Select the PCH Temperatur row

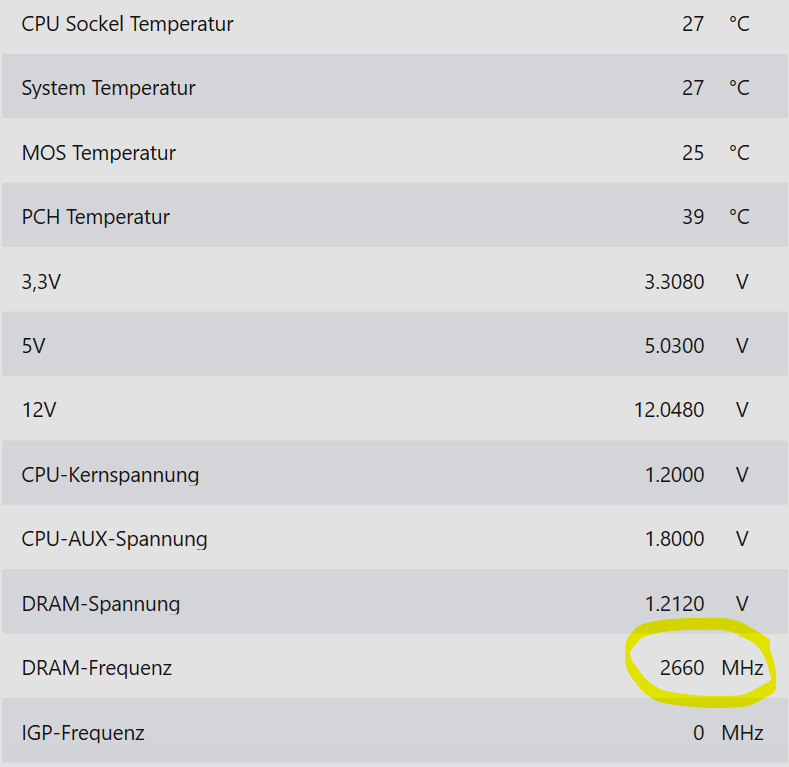[394, 215]
